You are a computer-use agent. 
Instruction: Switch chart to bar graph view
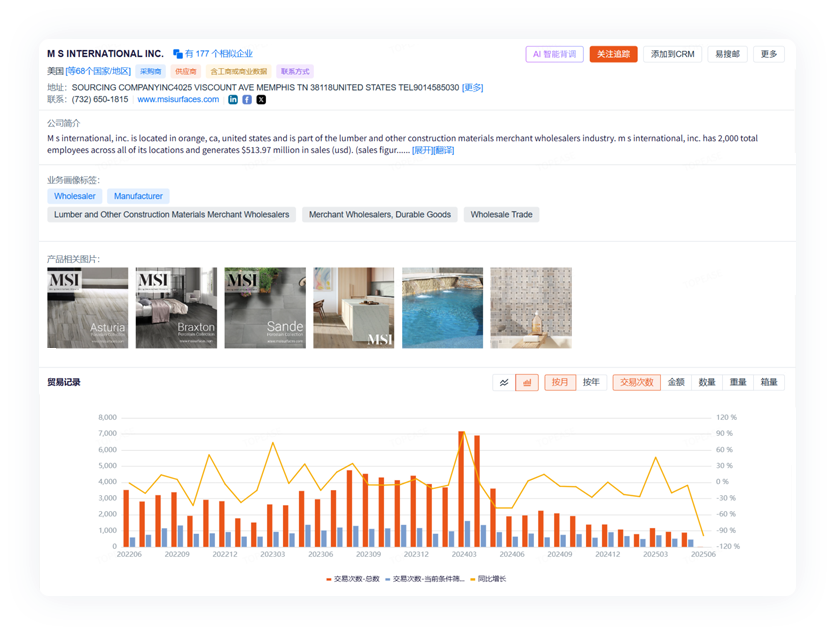527,382
